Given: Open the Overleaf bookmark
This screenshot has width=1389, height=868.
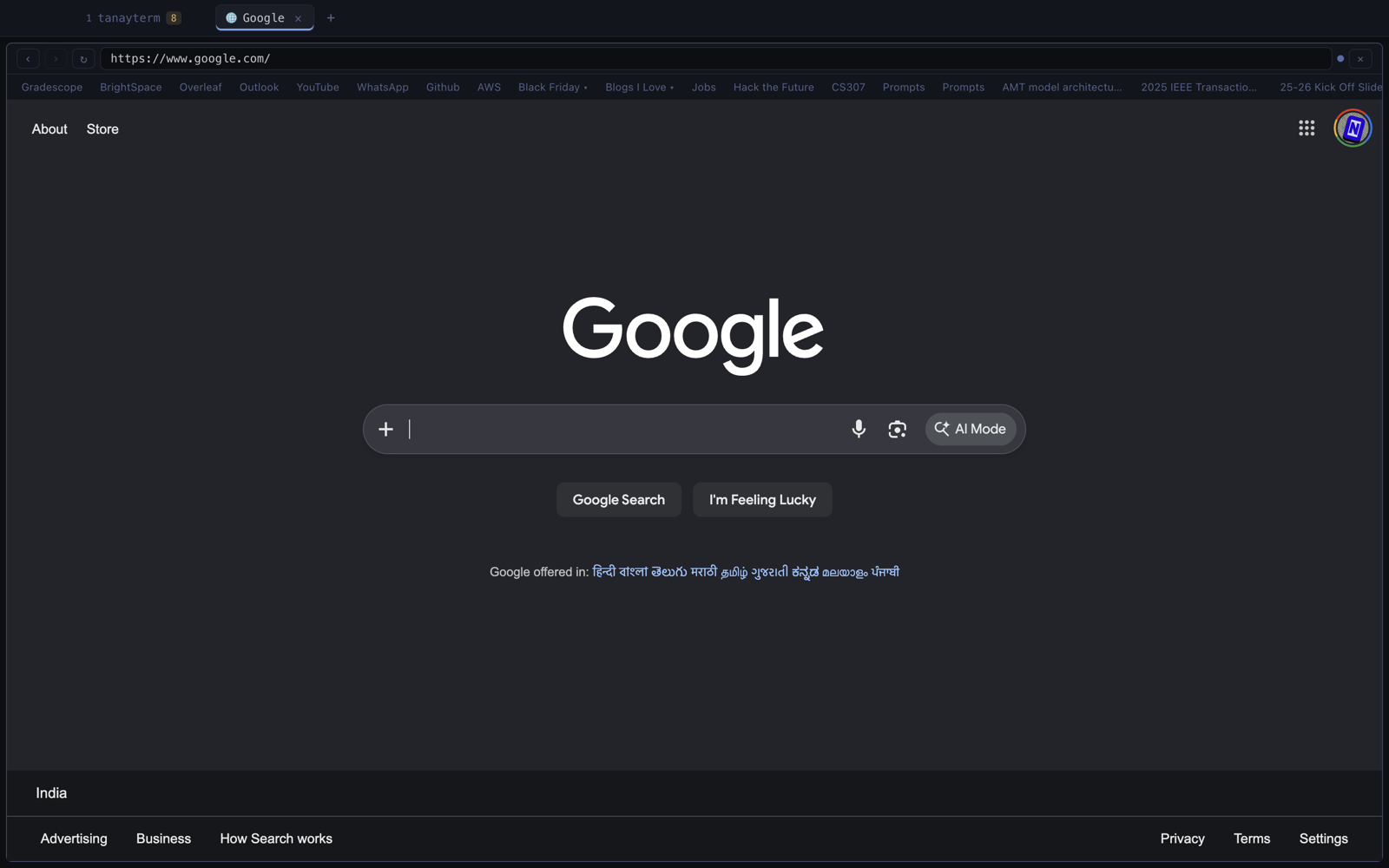Looking at the screenshot, I should point(201,88).
